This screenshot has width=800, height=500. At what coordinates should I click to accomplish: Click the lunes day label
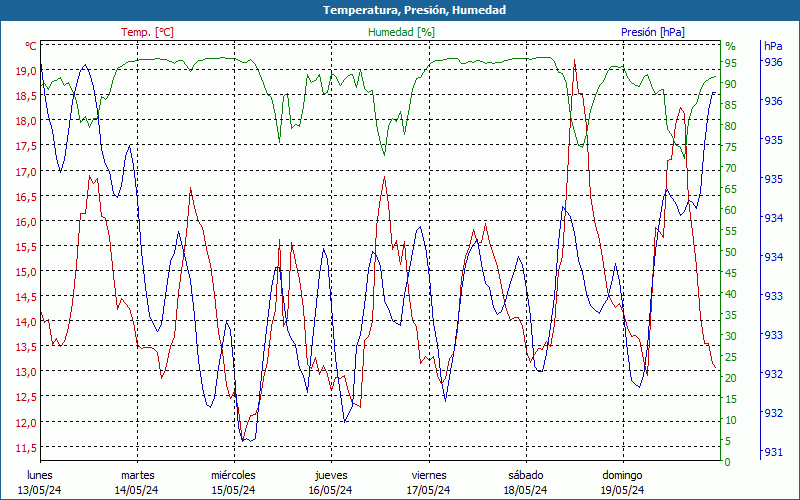pos(40,476)
